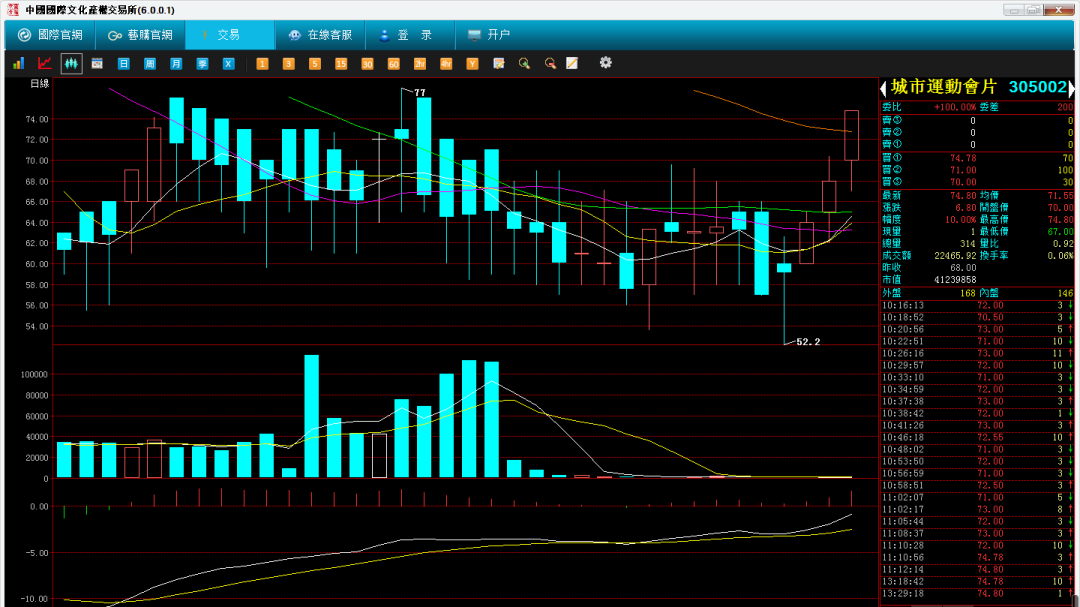Select the trade row at 13:29:18
The width and height of the screenshot is (1080, 607).
(x=977, y=593)
